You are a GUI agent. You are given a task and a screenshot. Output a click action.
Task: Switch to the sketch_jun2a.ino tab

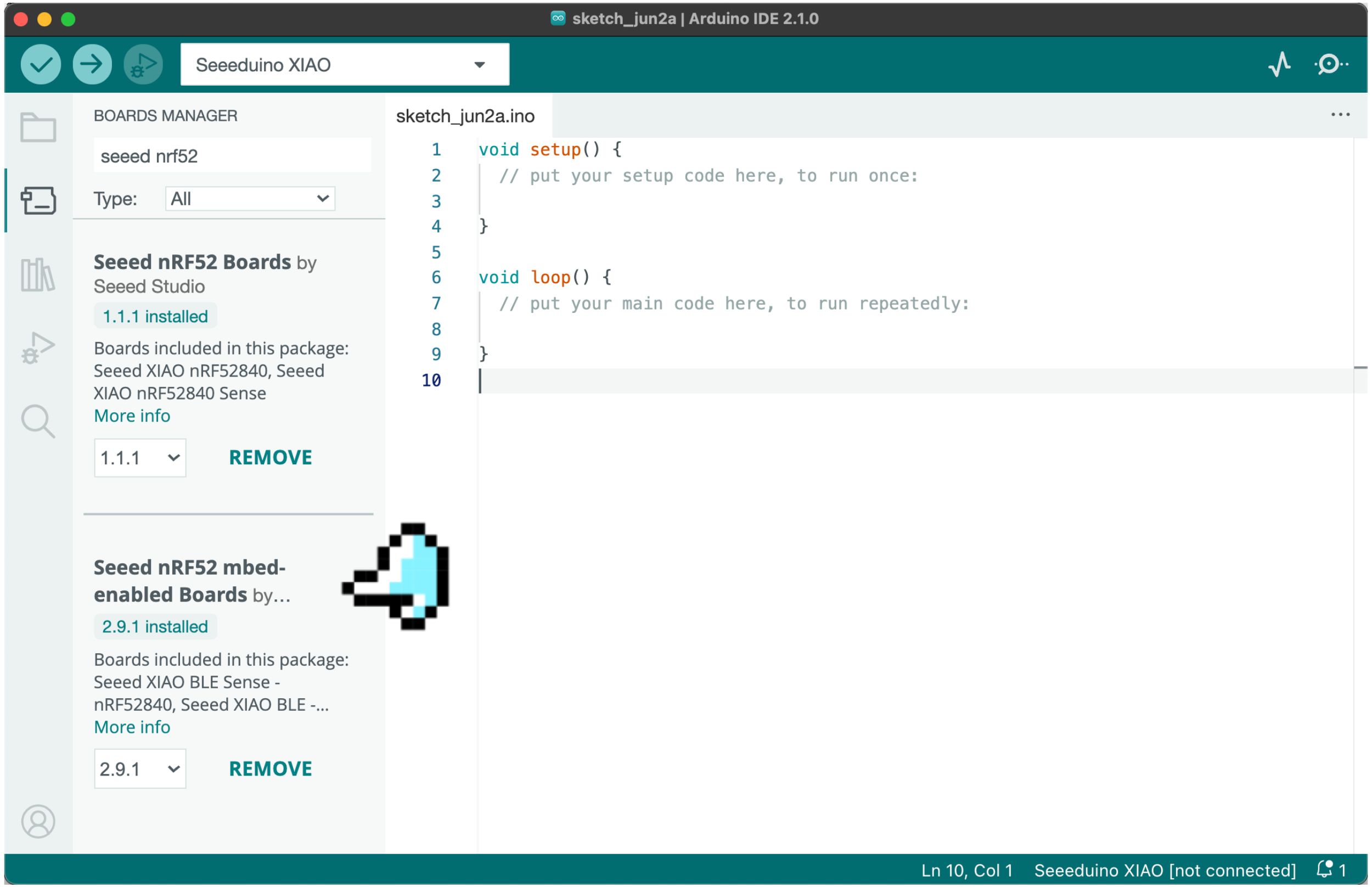pyautogui.click(x=465, y=116)
